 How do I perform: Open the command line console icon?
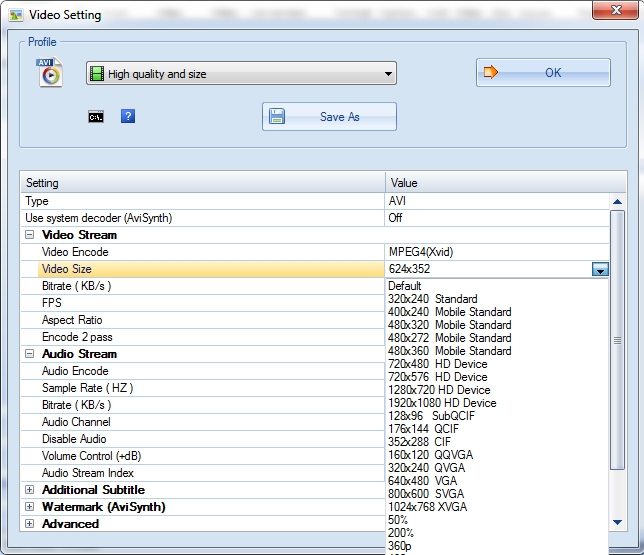coord(96,117)
